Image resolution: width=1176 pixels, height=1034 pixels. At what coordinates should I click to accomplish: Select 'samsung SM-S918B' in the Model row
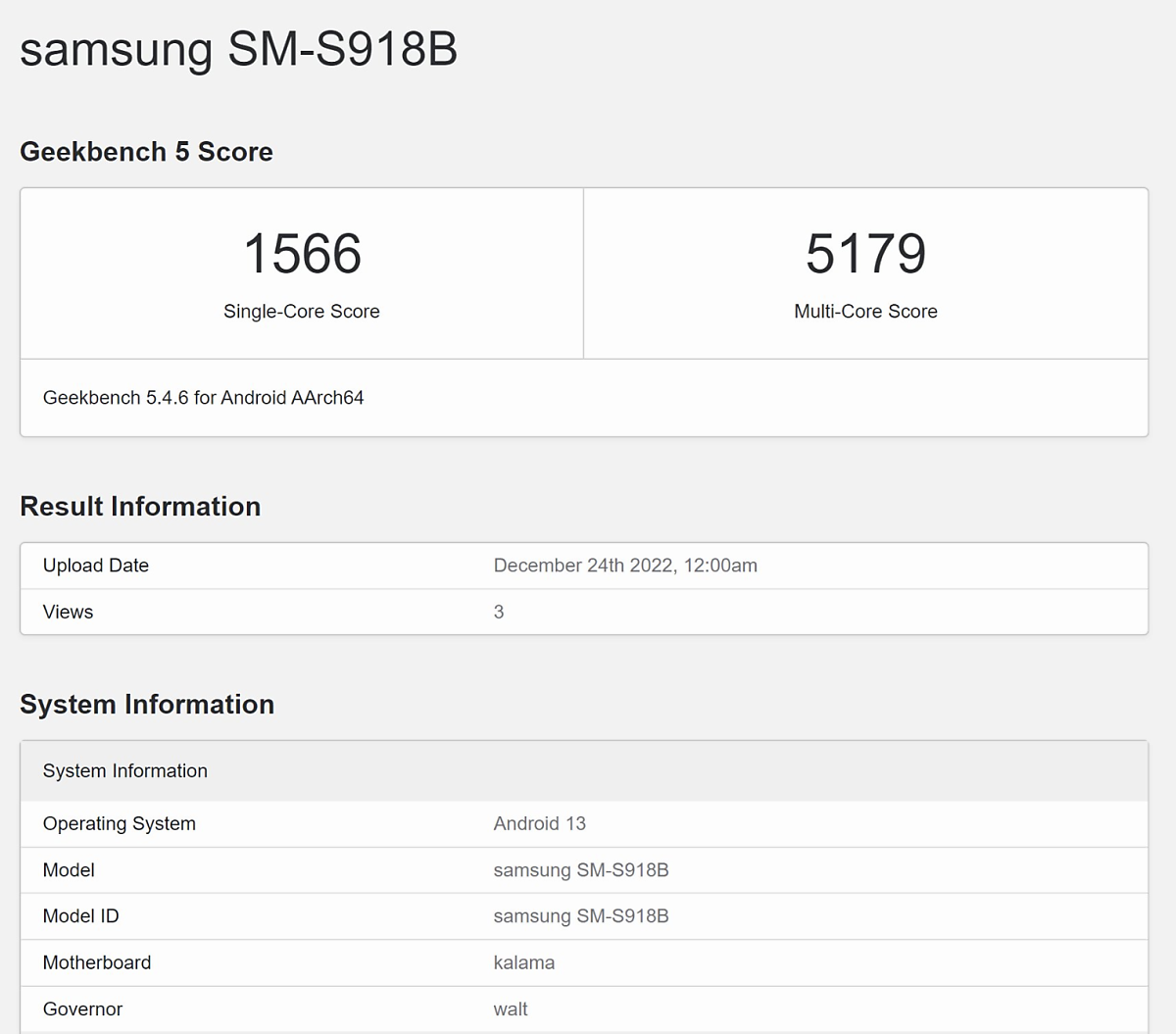[581, 870]
